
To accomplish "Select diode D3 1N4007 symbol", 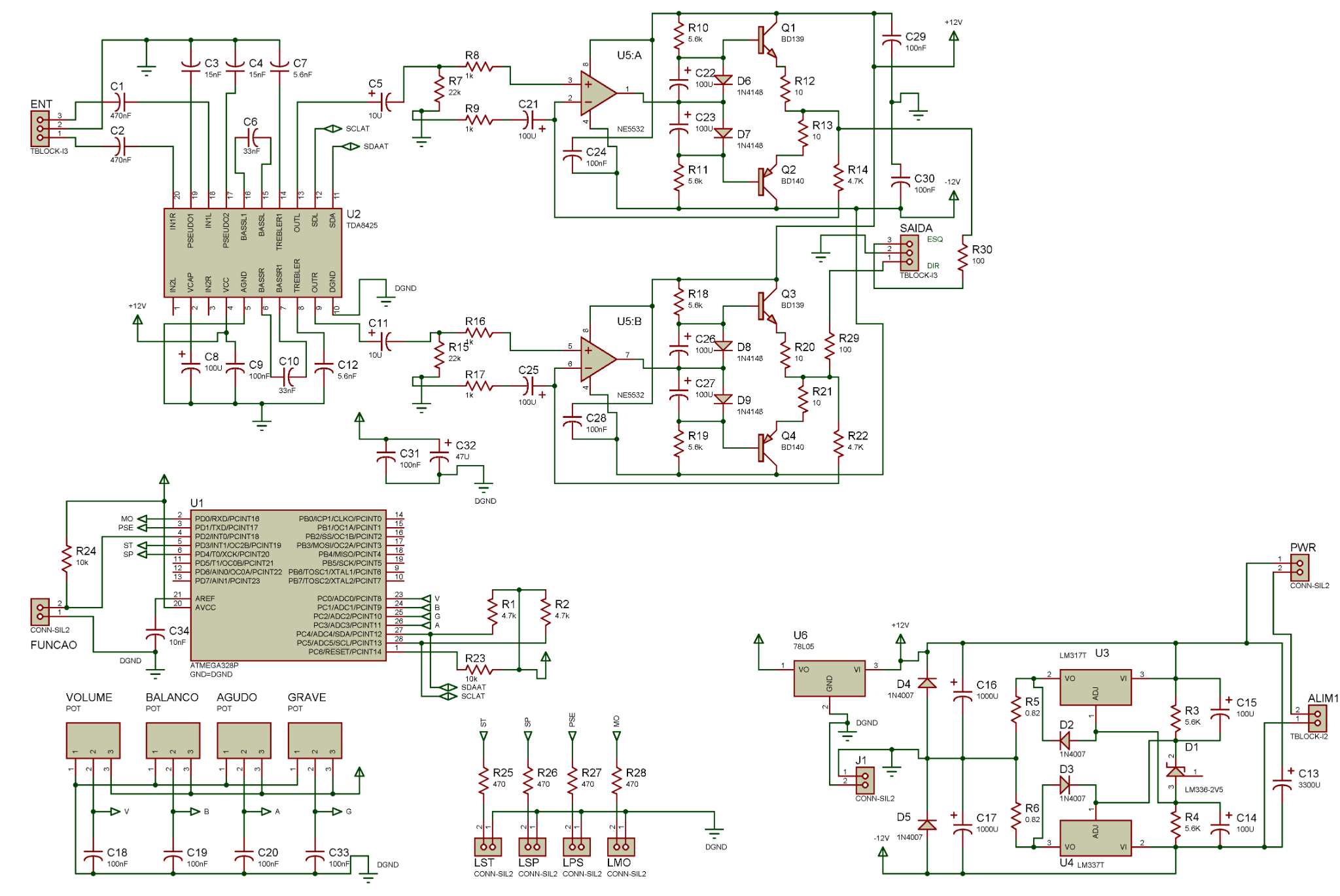I will coord(1065,785).
